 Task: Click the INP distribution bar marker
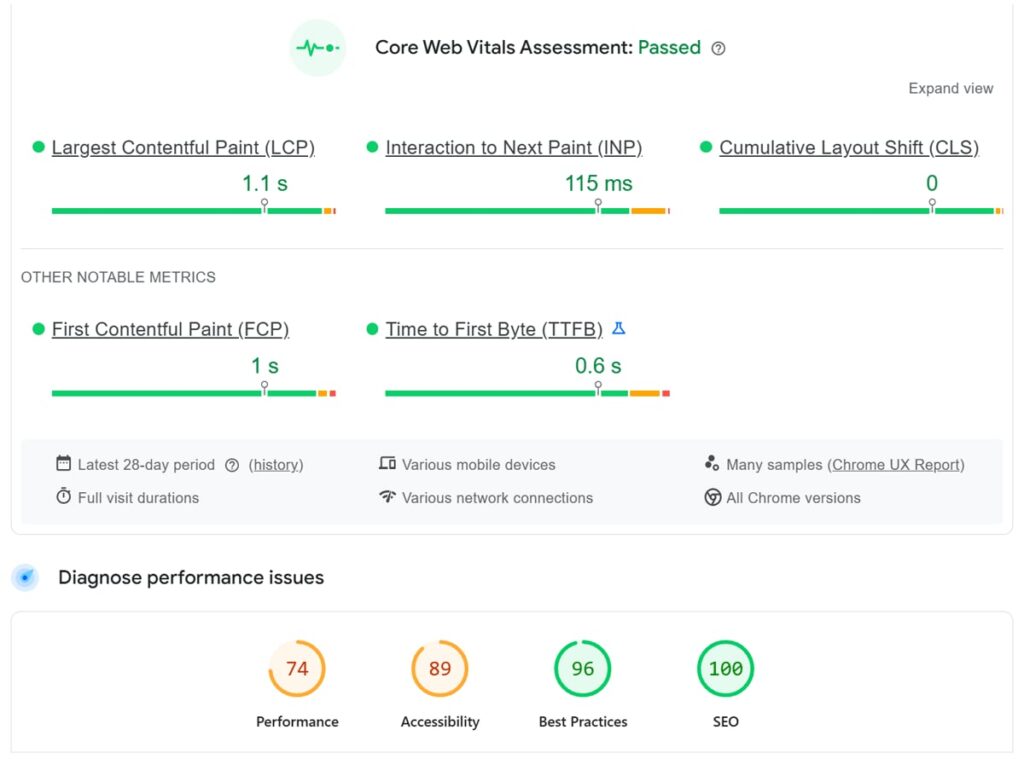click(598, 206)
